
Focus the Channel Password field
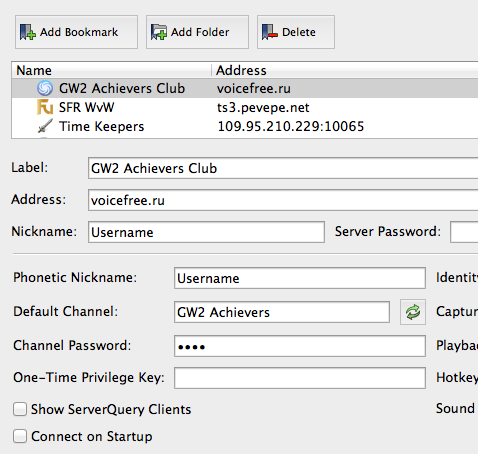pos(300,346)
